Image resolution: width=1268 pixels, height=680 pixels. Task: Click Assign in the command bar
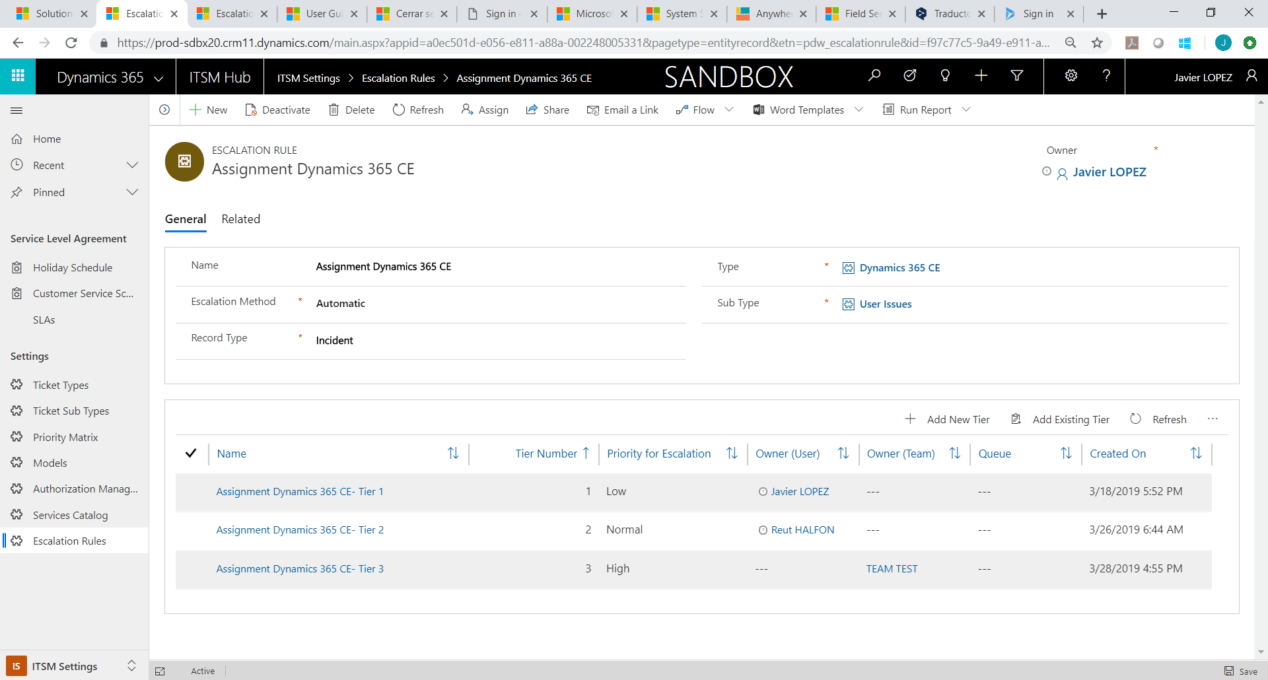485,110
